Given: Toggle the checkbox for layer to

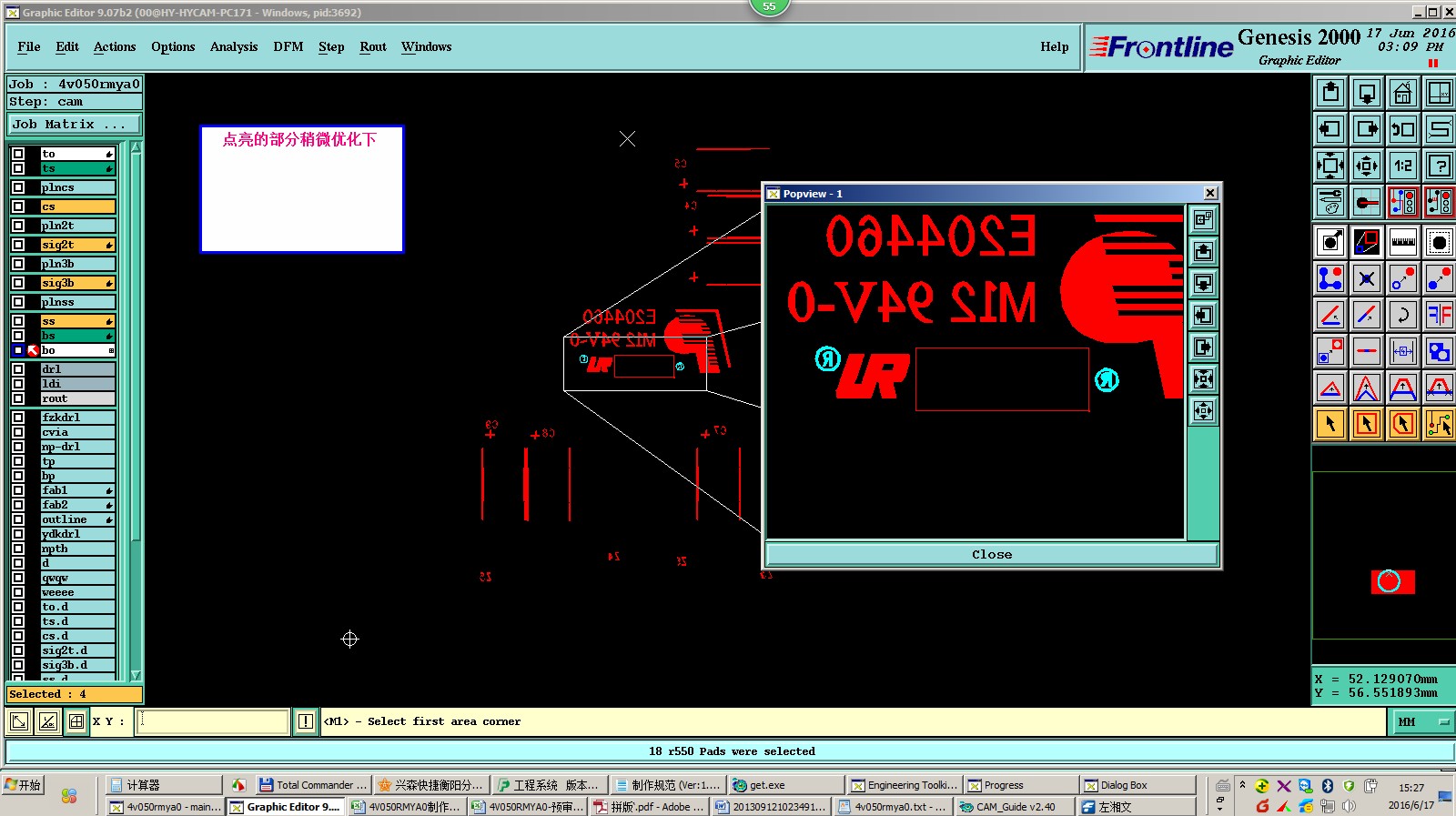Looking at the screenshot, I should [18, 154].
